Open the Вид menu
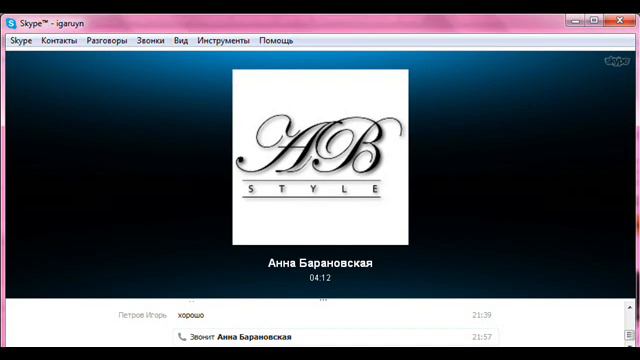640x360 pixels. click(181, 41)
